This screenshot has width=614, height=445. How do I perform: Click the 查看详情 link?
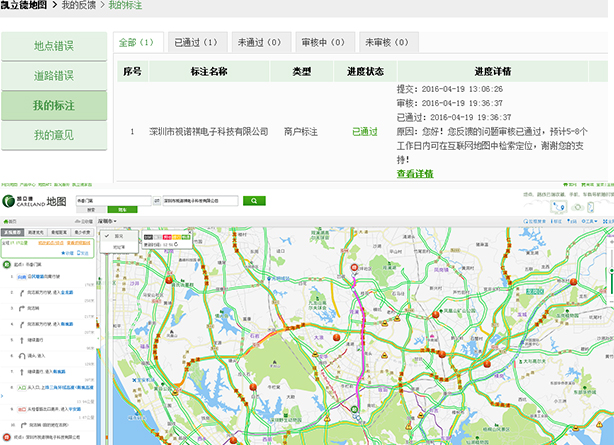pyautogui.click(x=415, y=174)
